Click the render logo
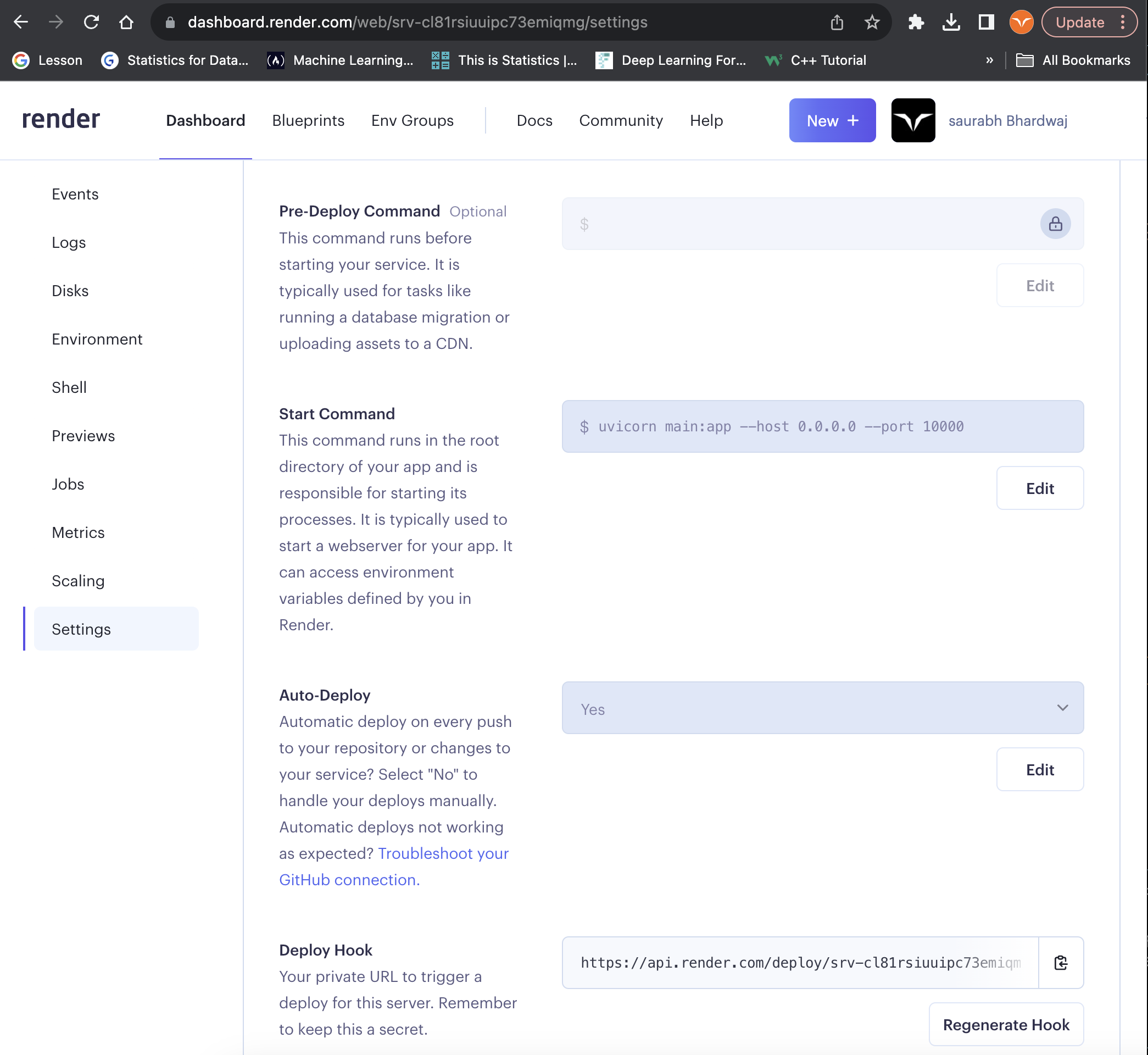The width and height of the screenshot is (1148, 1055). (x=61, y=119)
